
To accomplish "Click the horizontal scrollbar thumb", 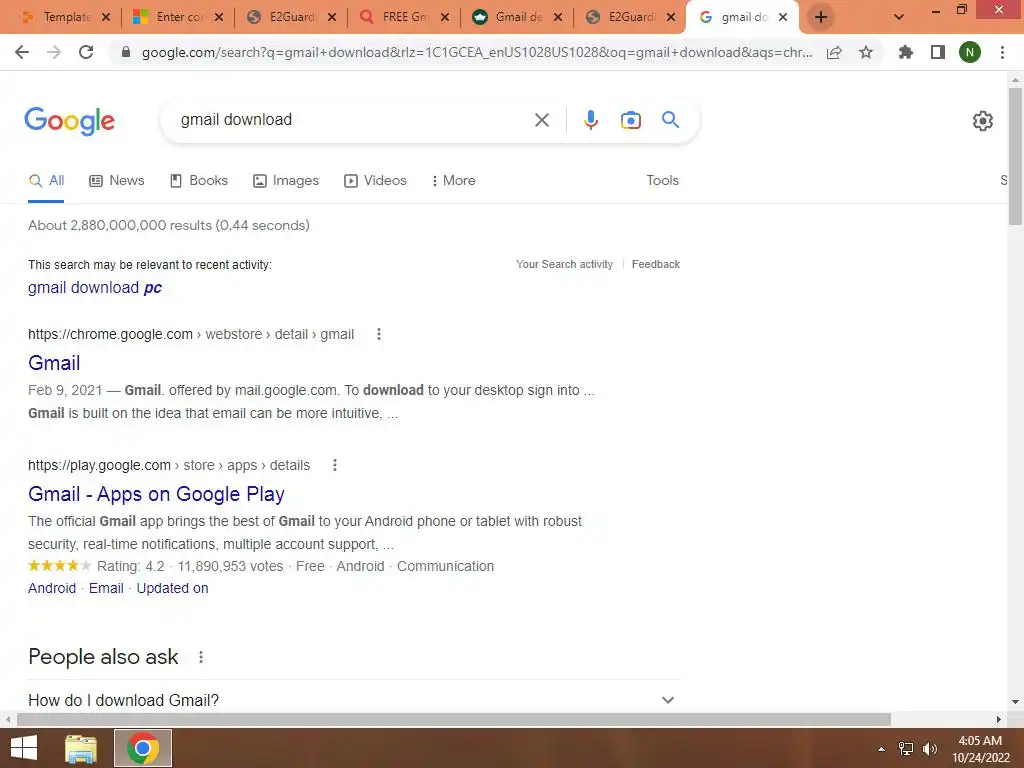I will click(x=454, y=719).
